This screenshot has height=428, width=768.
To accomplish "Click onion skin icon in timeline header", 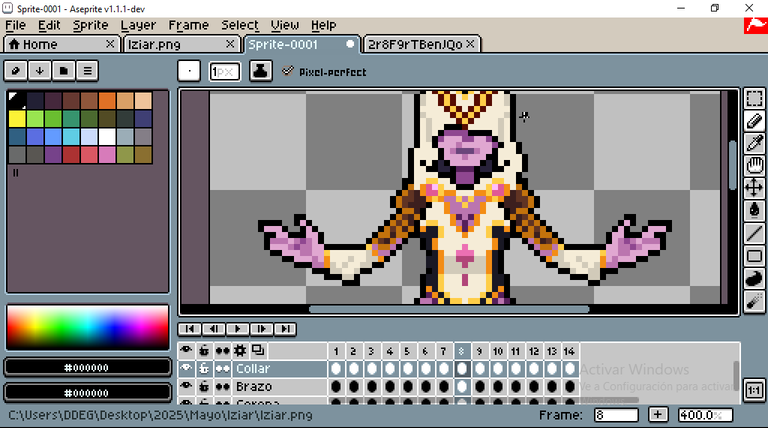I will [258, 351].
